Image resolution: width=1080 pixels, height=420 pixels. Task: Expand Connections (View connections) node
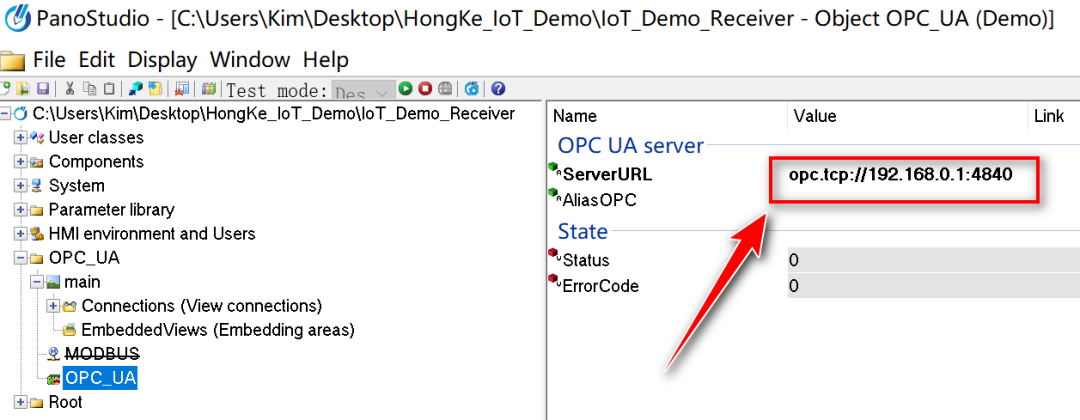[x=52, y=306]
